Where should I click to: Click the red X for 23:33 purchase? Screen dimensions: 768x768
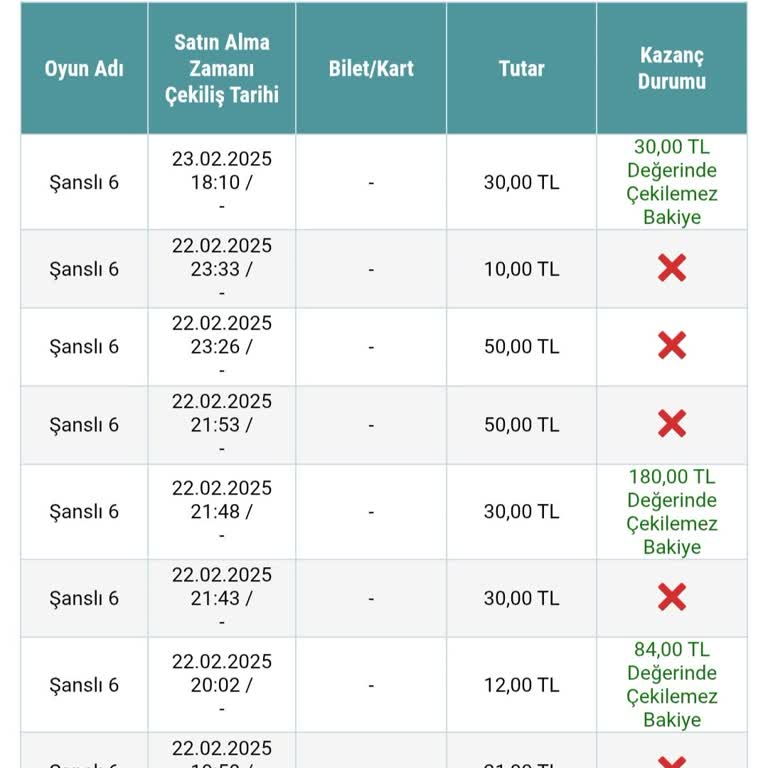(672, 268)
